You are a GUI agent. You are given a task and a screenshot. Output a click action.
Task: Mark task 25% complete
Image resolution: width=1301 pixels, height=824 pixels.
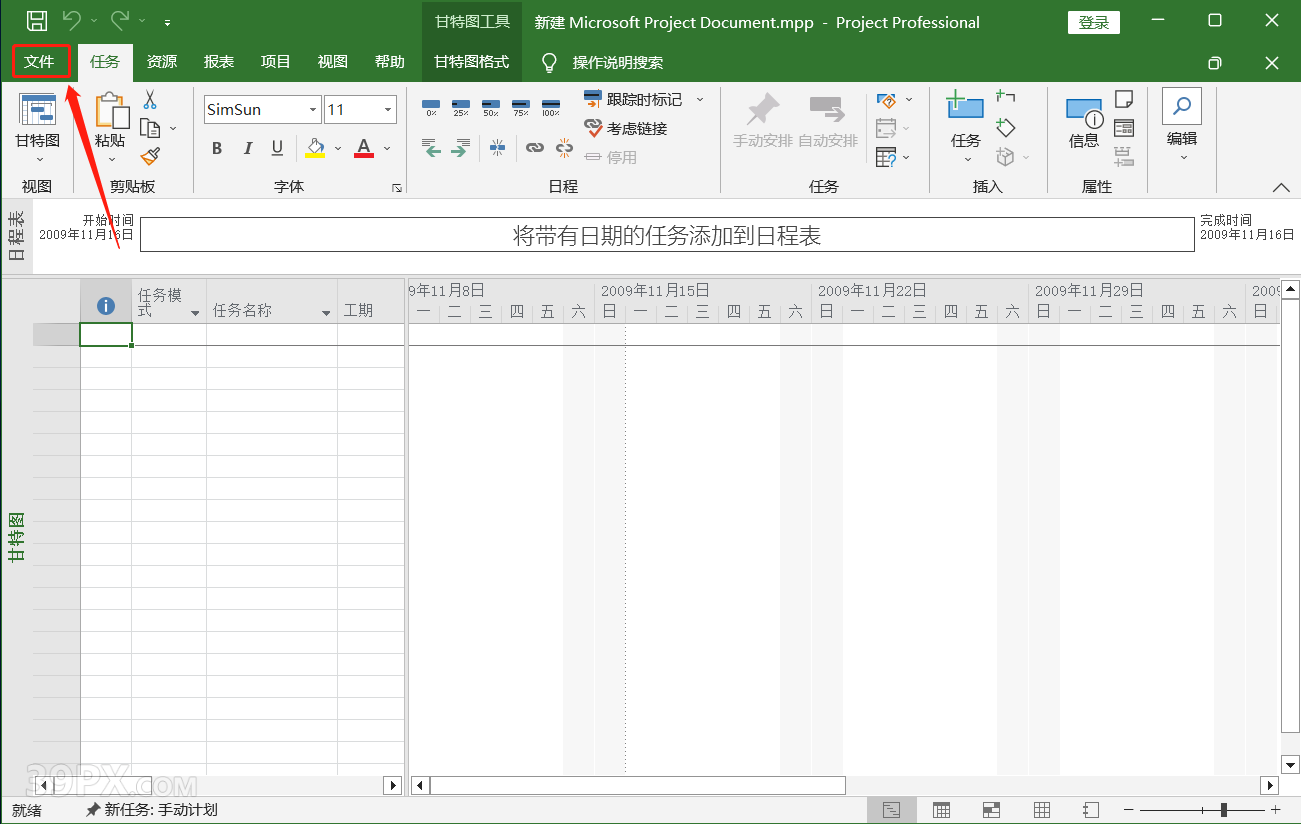click(461, 108)
